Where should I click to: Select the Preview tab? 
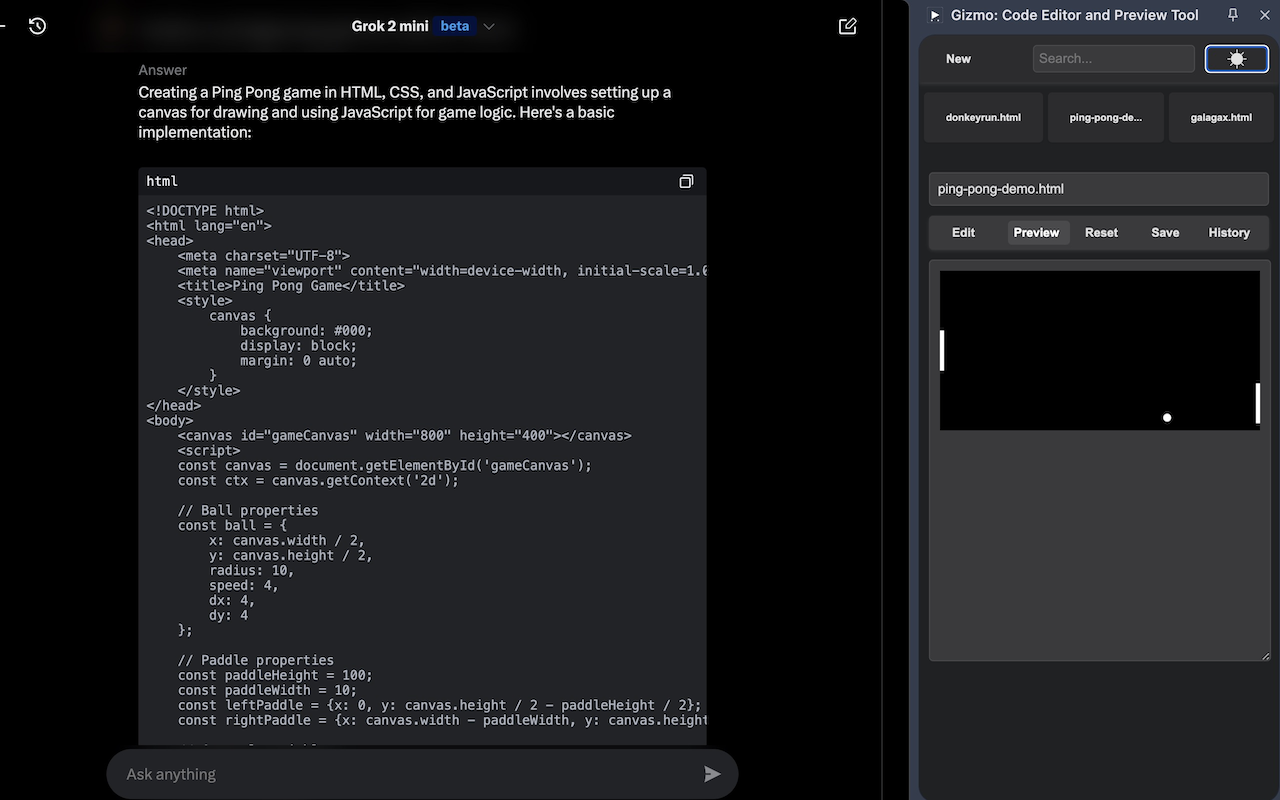(1037, 232)
